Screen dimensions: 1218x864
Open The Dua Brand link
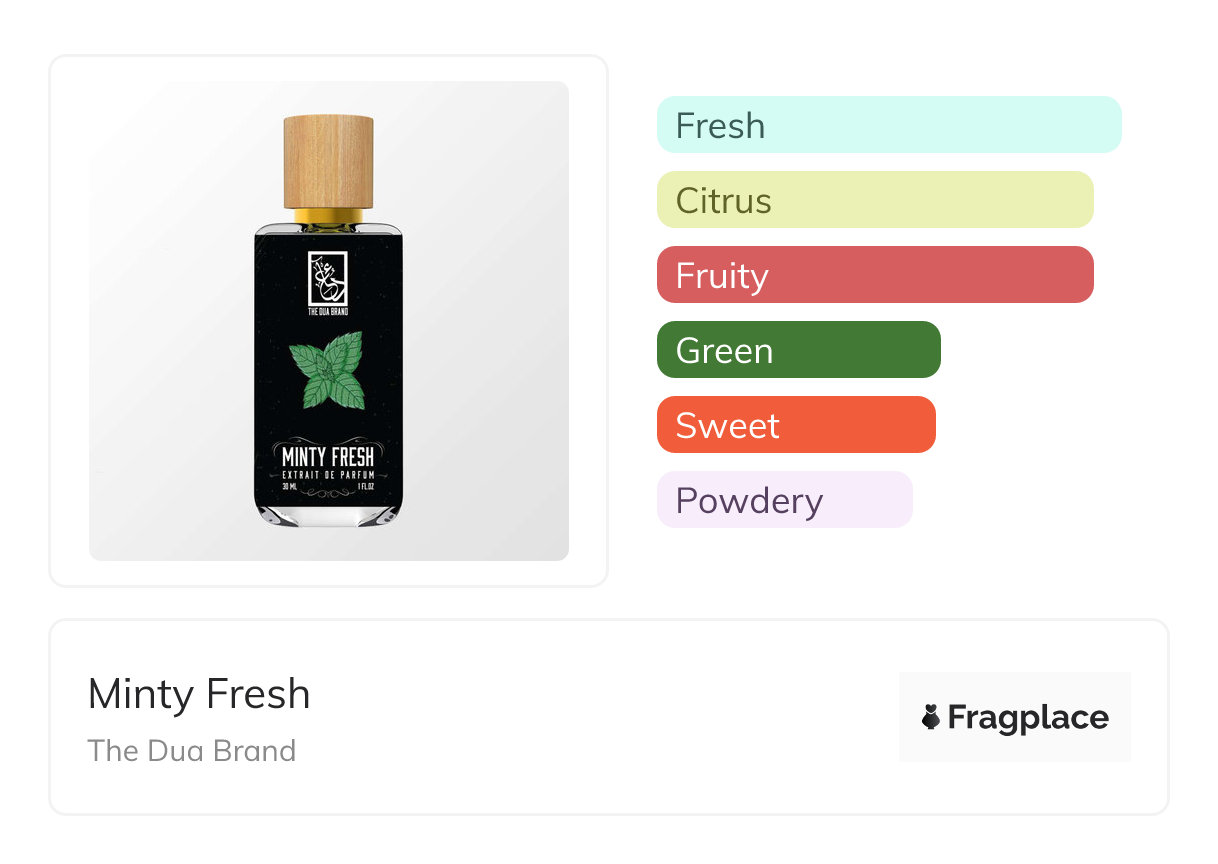(192, 751)
